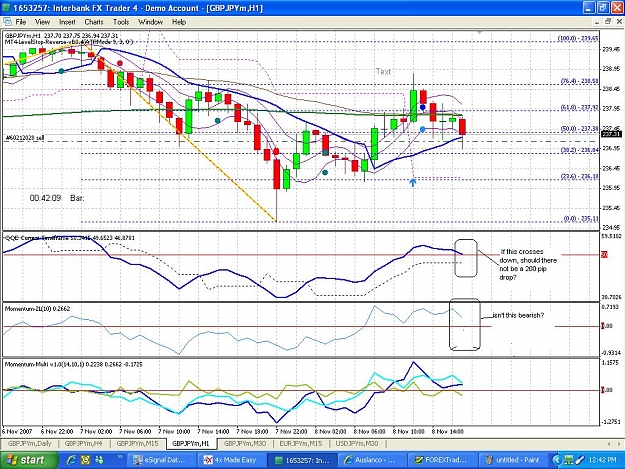This screenshot has height=469, width=625.
Task: Select the blue up arrow chart object
Action: (x=413, y=182)
